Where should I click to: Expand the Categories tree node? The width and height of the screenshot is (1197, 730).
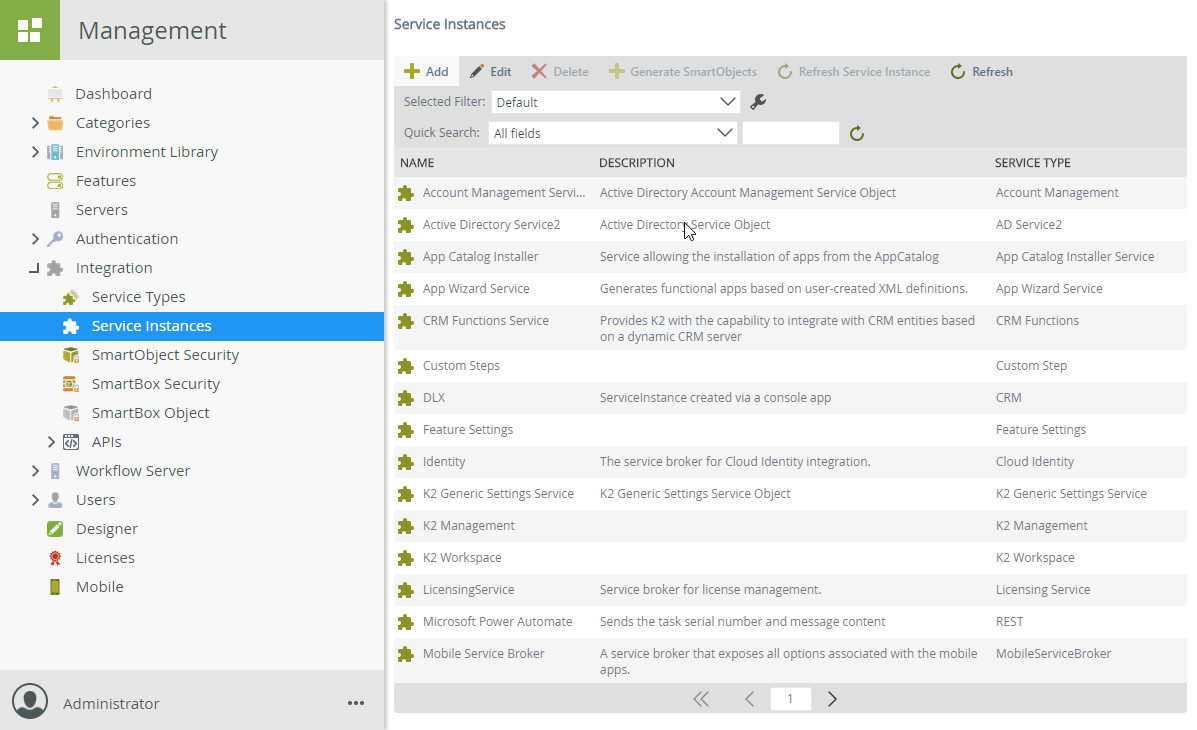[35, 123]
